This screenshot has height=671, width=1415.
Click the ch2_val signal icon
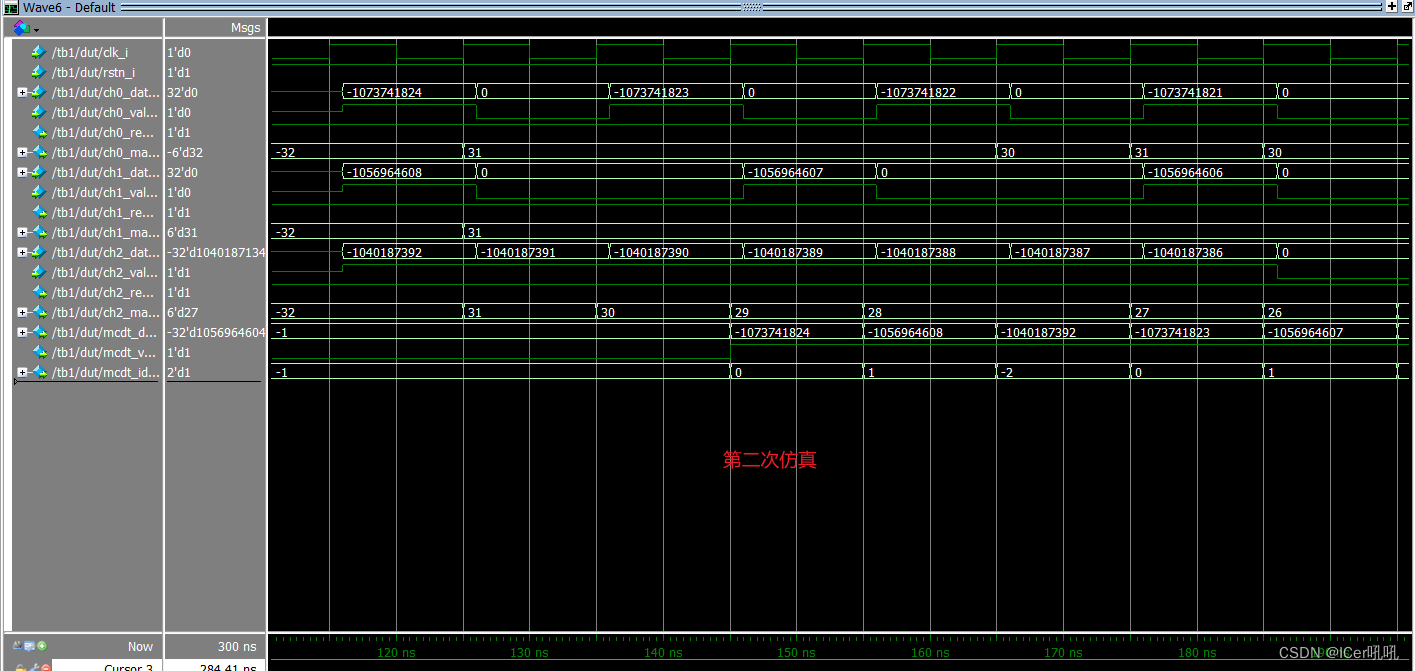pyautogui.click(x=39, y=272)
